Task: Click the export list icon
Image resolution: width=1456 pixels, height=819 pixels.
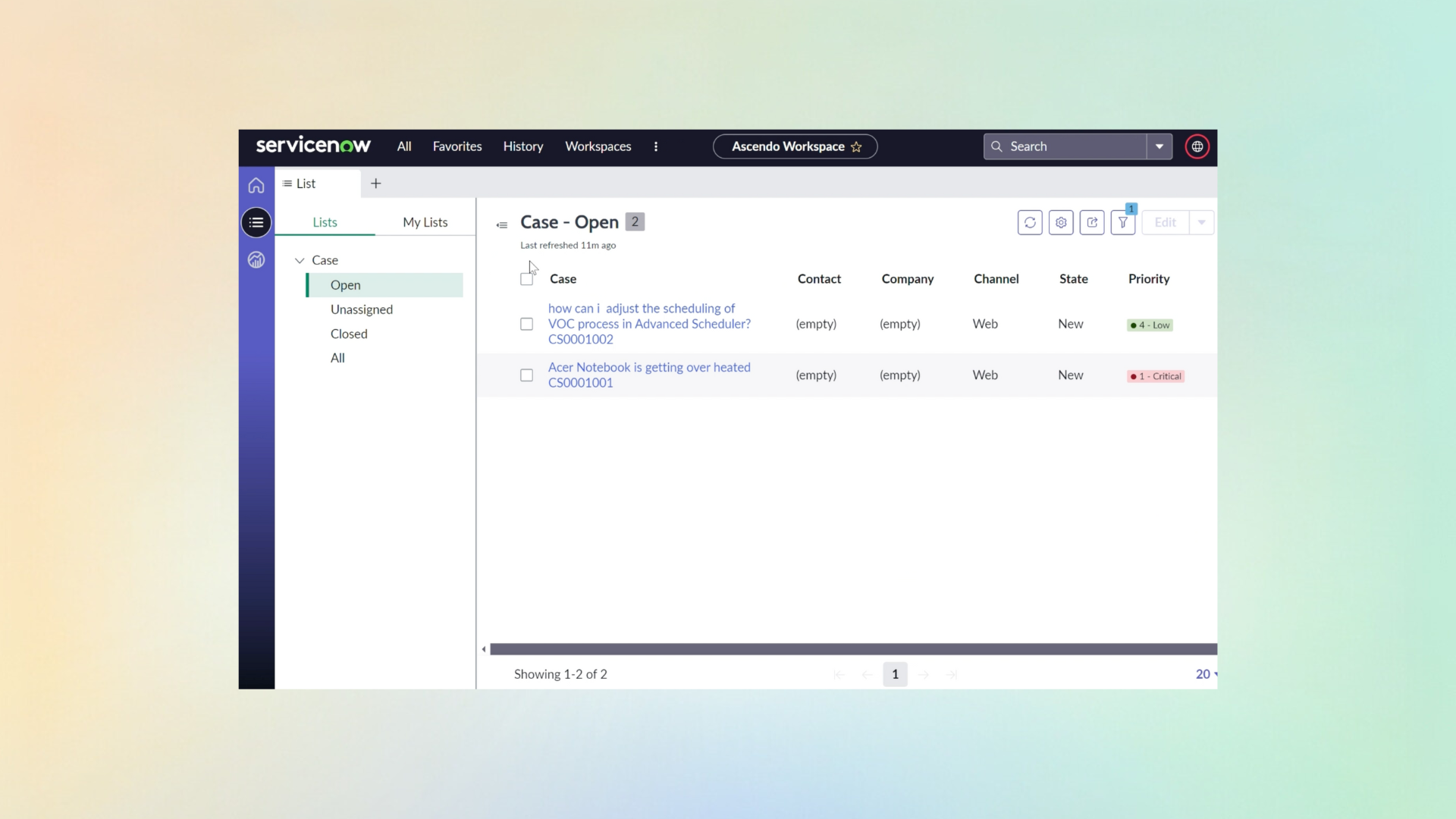Action: 1092,222
